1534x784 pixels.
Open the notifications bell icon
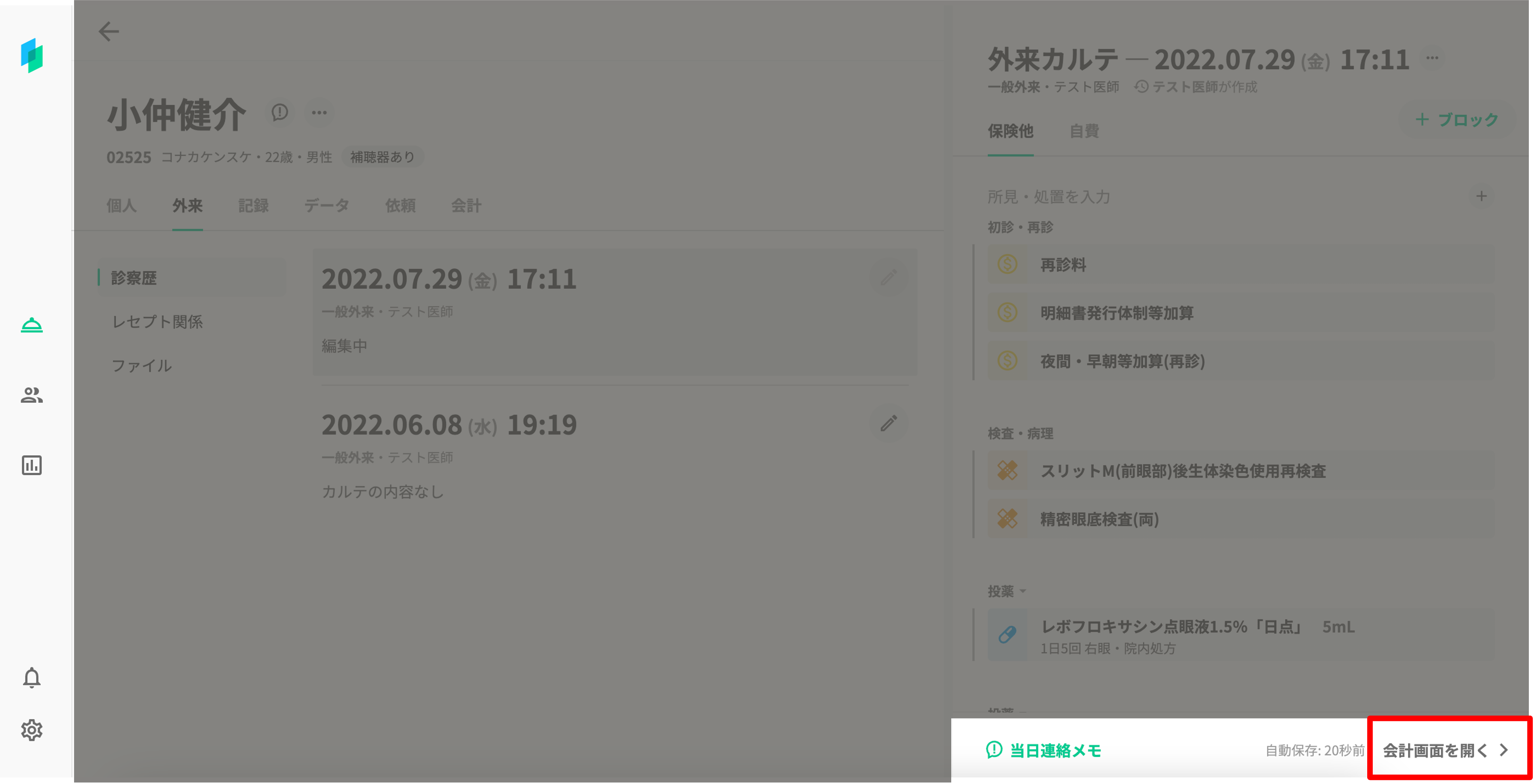click(32, 677)
